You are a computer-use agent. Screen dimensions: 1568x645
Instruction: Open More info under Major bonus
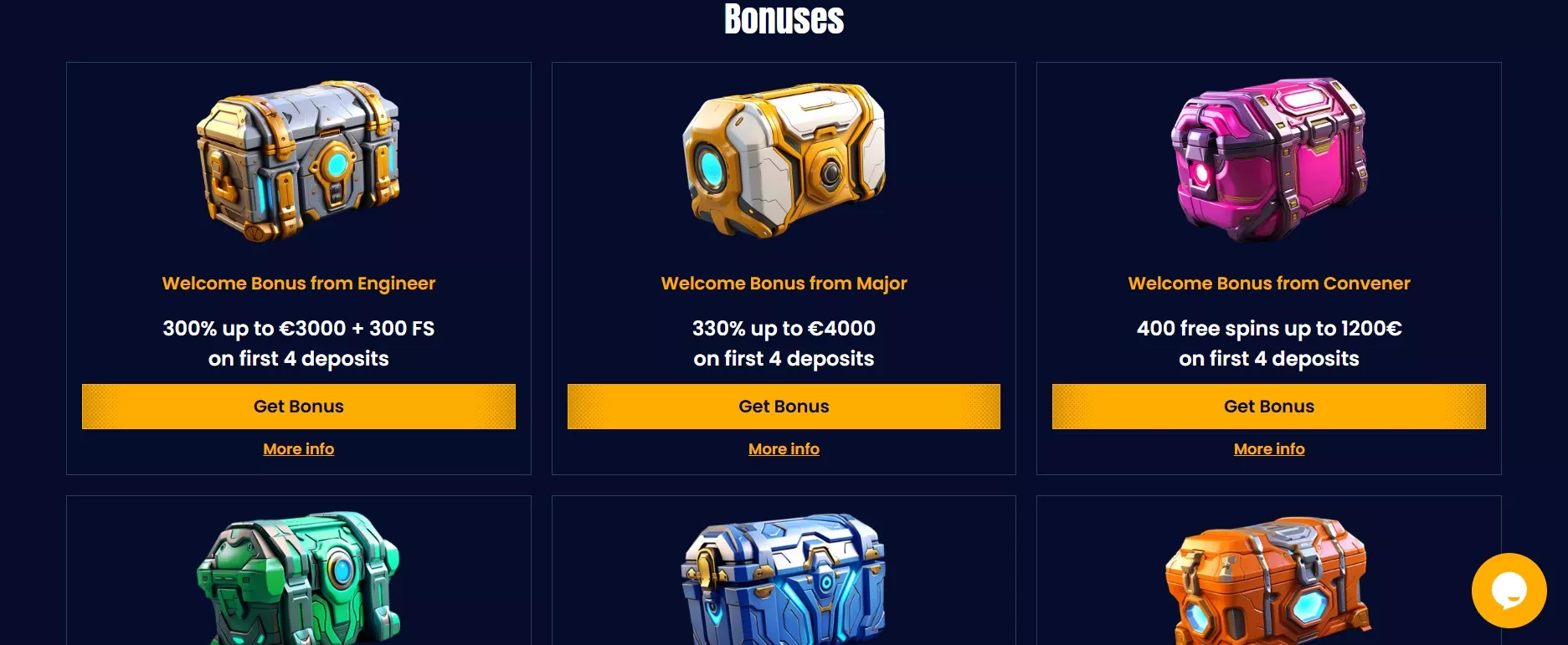tap(784, 449)
